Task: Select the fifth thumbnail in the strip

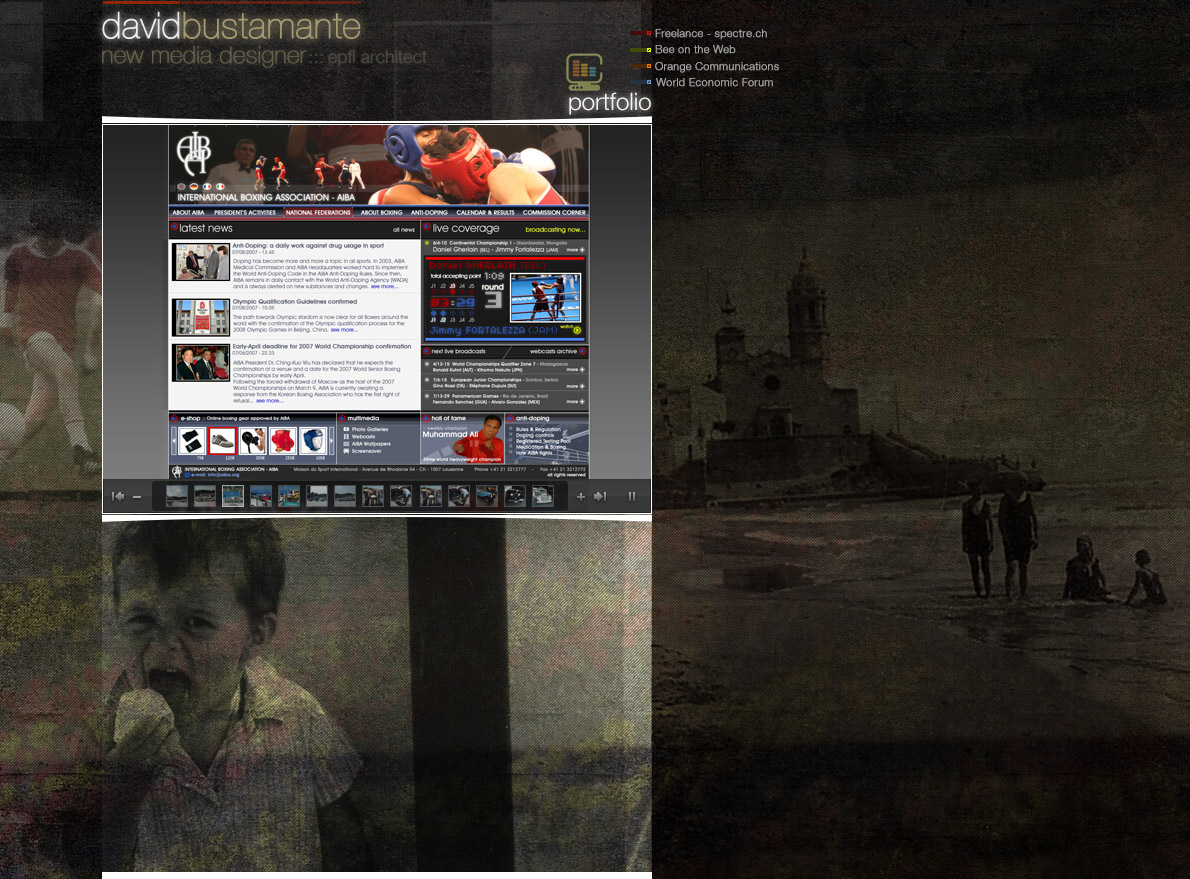Action: pyautogui.click(x=289, y=496)
